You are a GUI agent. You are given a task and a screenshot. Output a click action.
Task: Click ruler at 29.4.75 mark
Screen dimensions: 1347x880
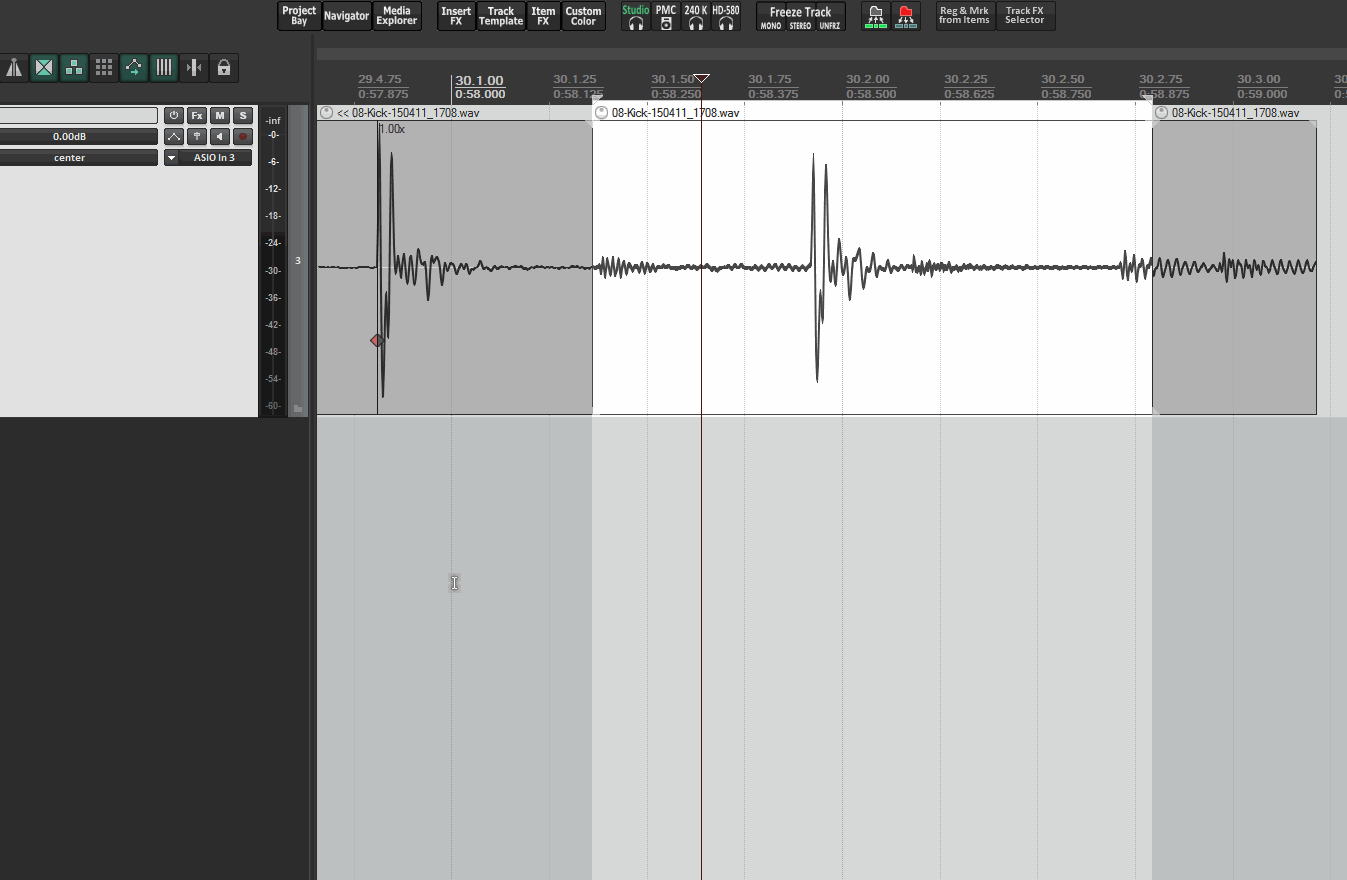[x=380, y=80]
